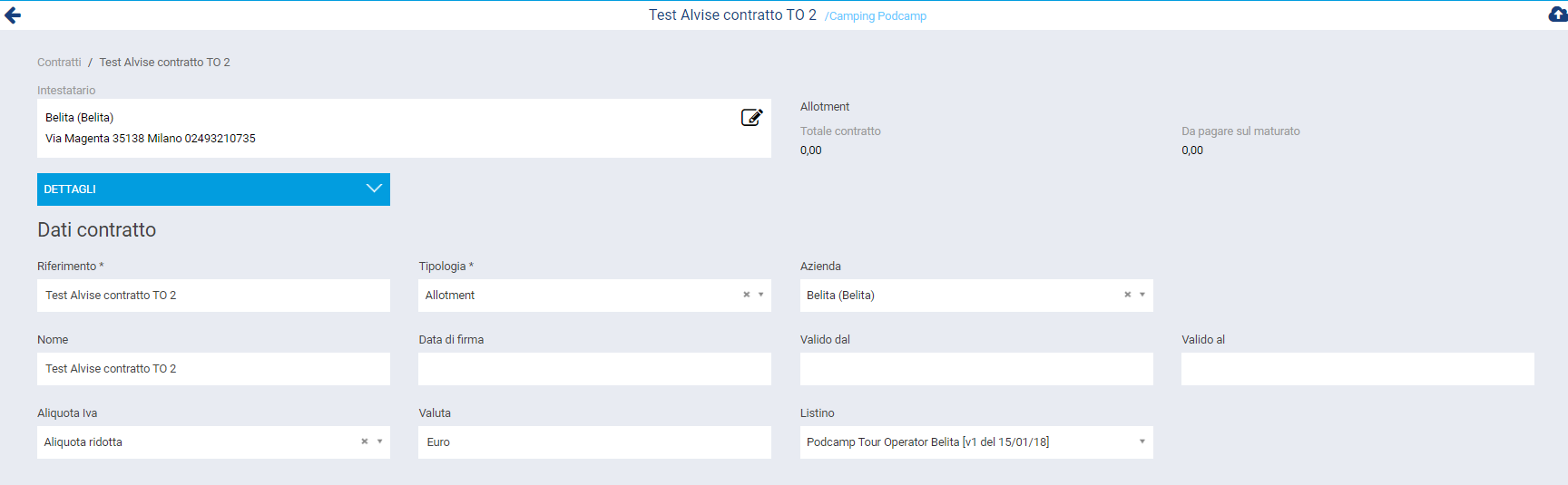This screenshot has height=485, width=1568.
Task: Click the Nome input field
Action: [213, 369]
